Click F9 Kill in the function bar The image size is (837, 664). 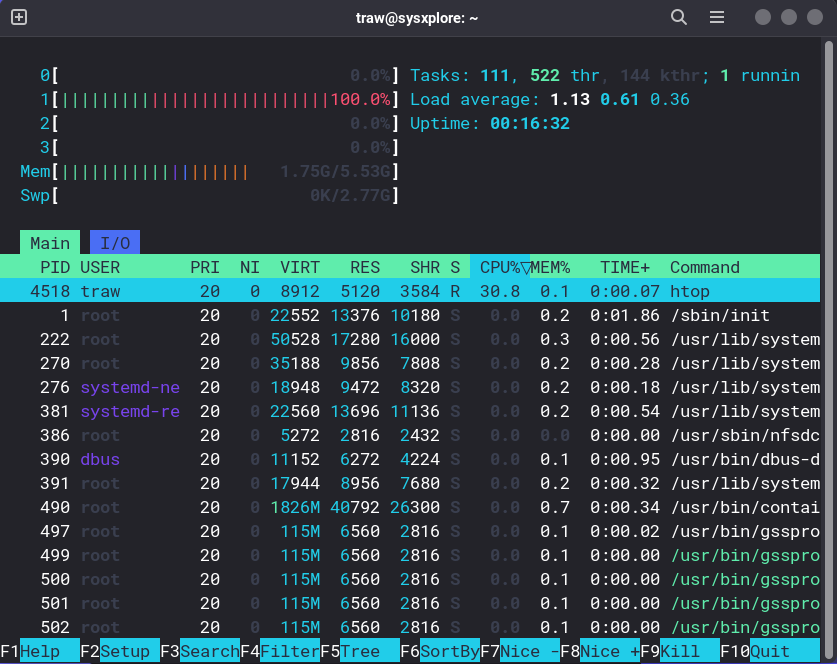681,651
